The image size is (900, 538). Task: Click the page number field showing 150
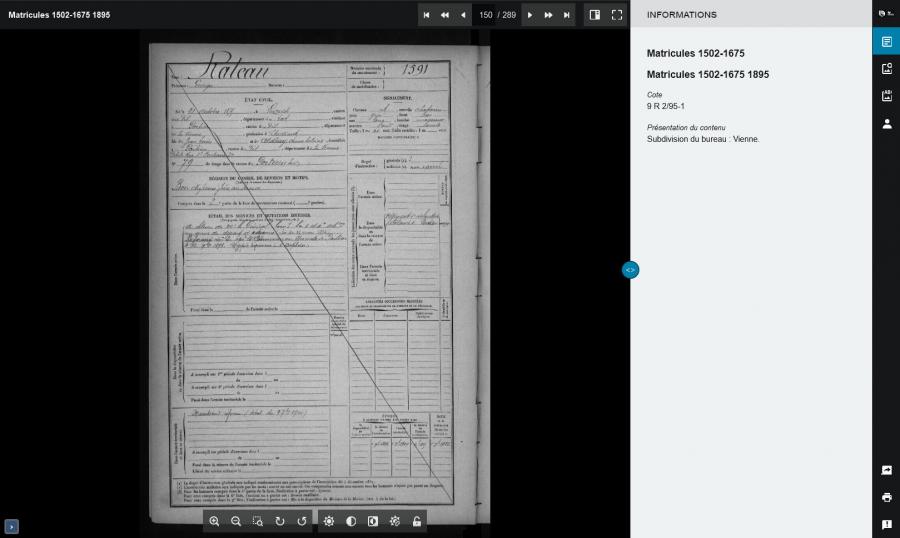485,15
